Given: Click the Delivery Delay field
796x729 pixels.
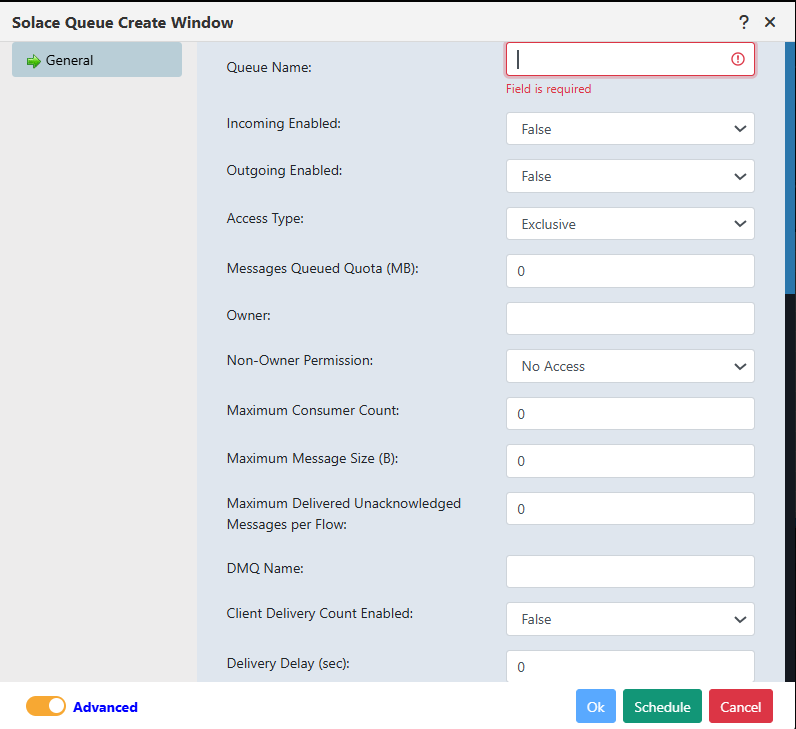Looking at the screenshot, I should pos(630,666).
